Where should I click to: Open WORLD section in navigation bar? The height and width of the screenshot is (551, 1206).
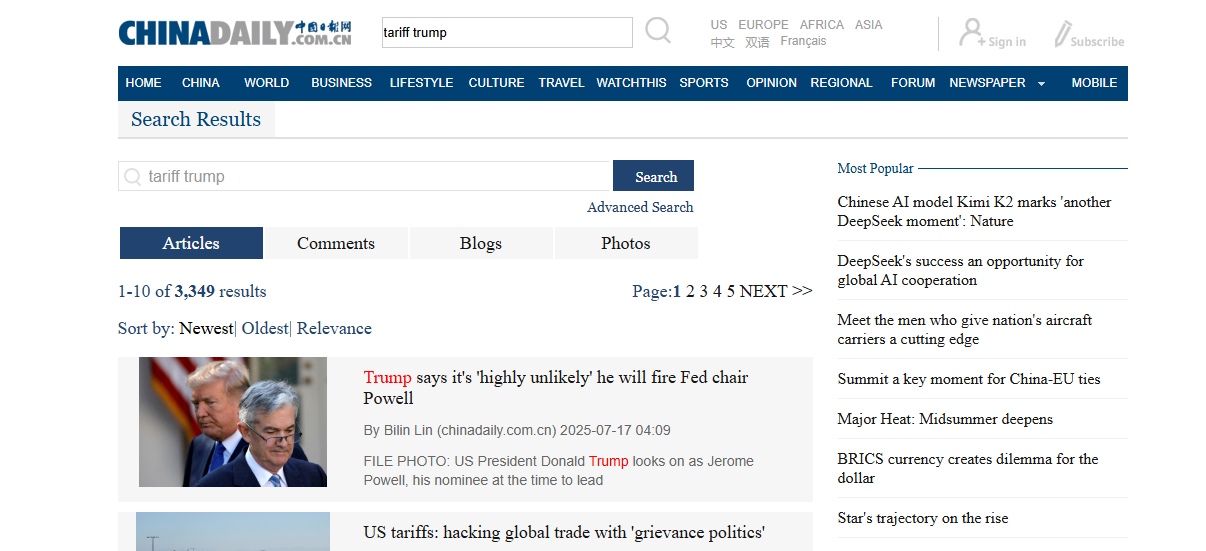[x=267, y=83]
